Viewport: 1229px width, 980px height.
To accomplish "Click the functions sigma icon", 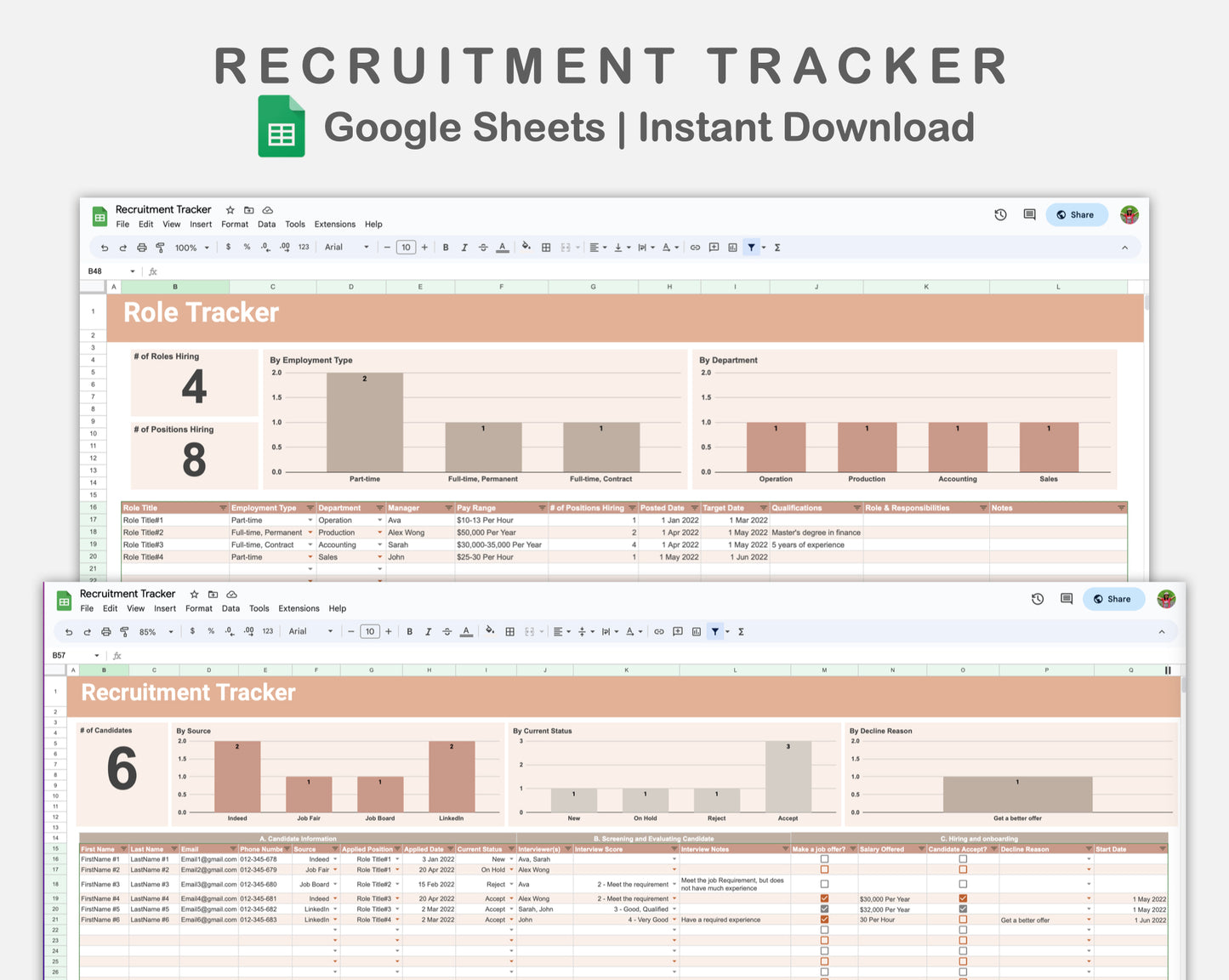I will click(x=740, y=631).
